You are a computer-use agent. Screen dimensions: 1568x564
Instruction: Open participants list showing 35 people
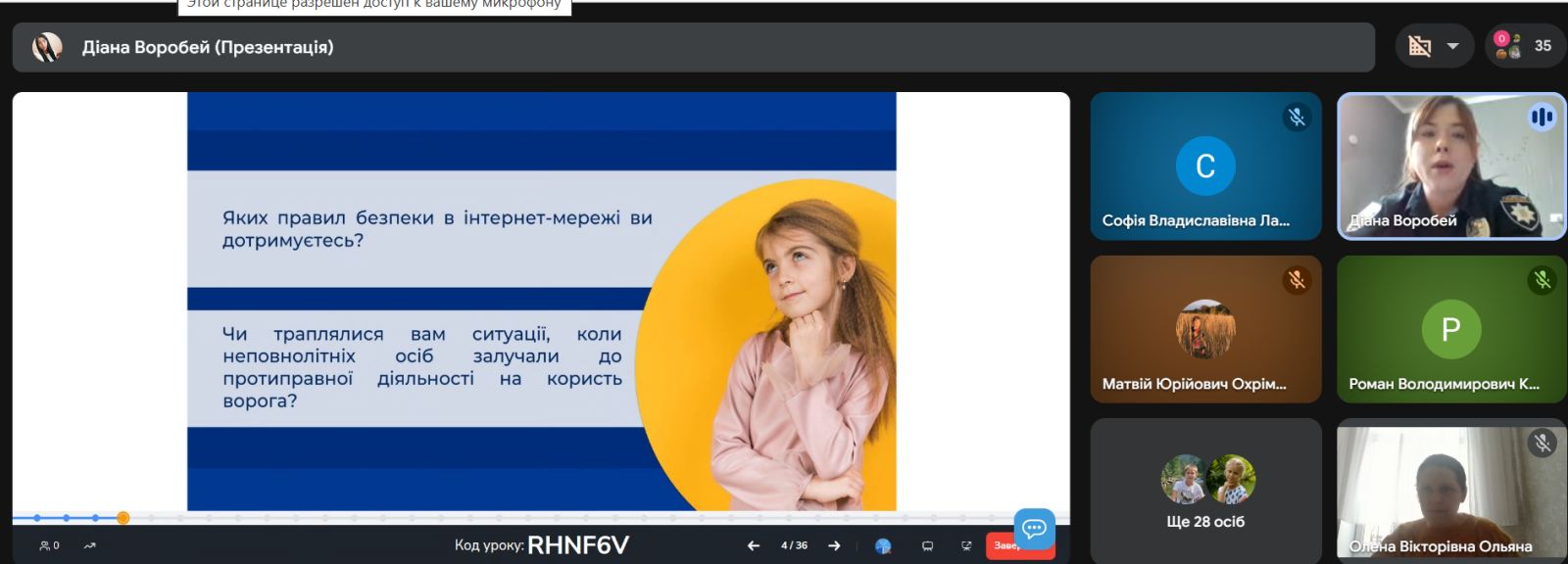click(x=1524, y=46)
